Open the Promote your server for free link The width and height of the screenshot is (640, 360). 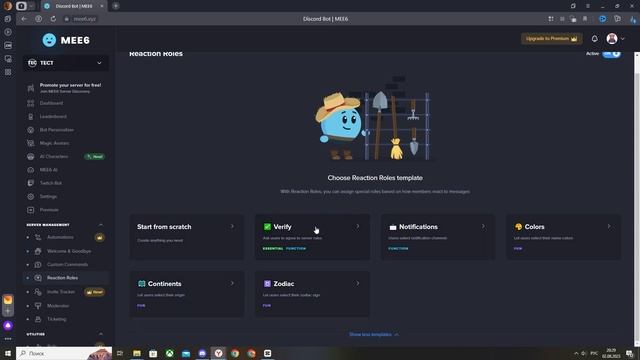(70, 88)
